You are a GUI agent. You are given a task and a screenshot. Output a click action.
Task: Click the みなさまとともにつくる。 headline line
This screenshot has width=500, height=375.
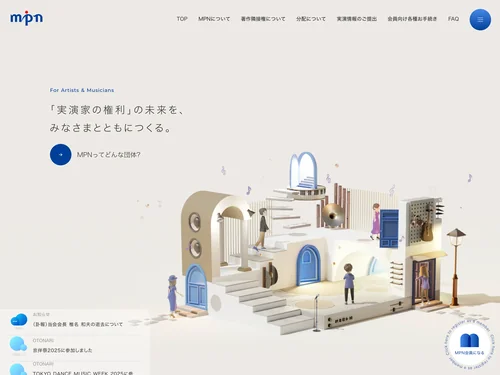coord(110,128)
